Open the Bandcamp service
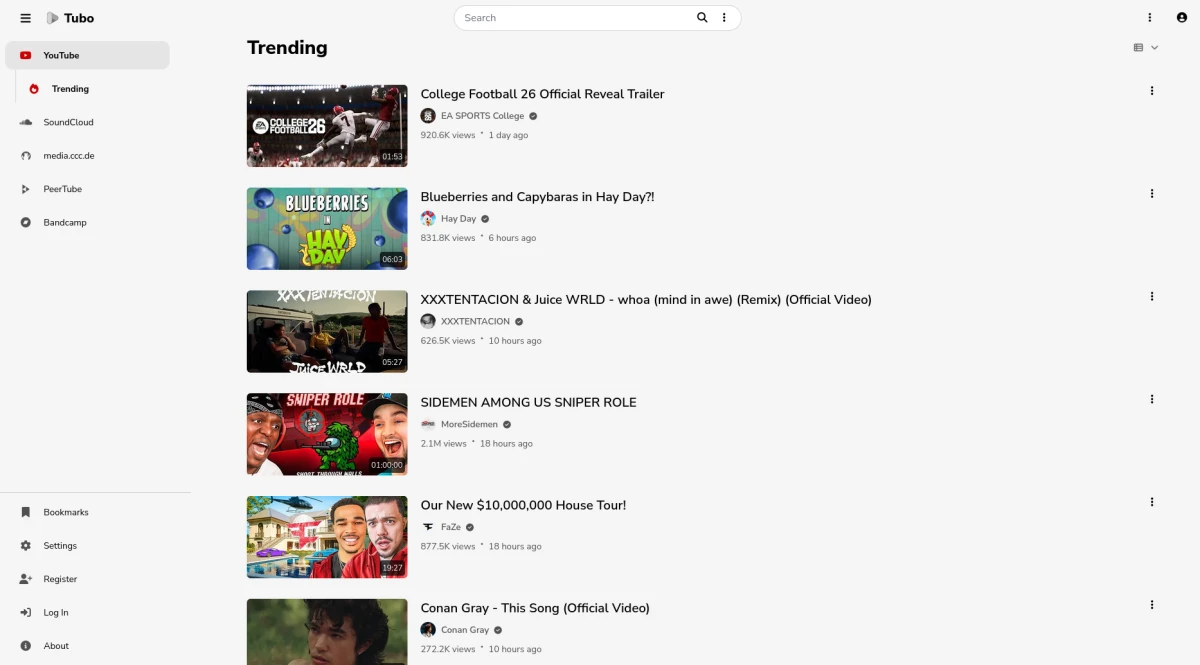Image resolution: width=1200 pixels, height=665 pixels. click(65, 223)
